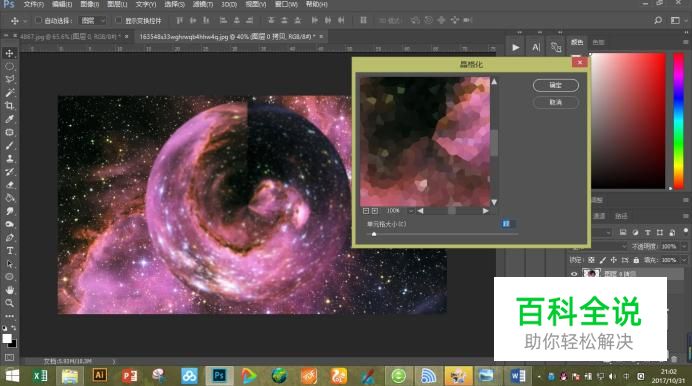
Task: Click the 单元格大小 slider handle
Action: coord(374,234)
